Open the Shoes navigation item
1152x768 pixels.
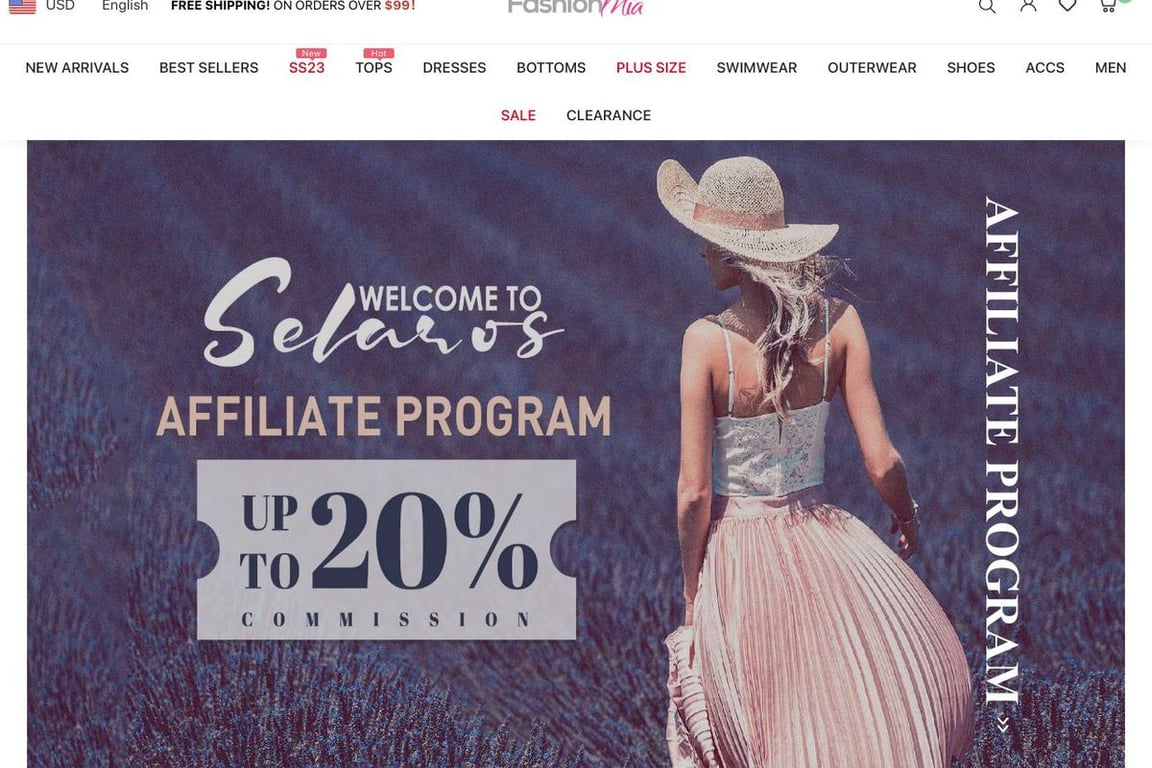(971, 68)
